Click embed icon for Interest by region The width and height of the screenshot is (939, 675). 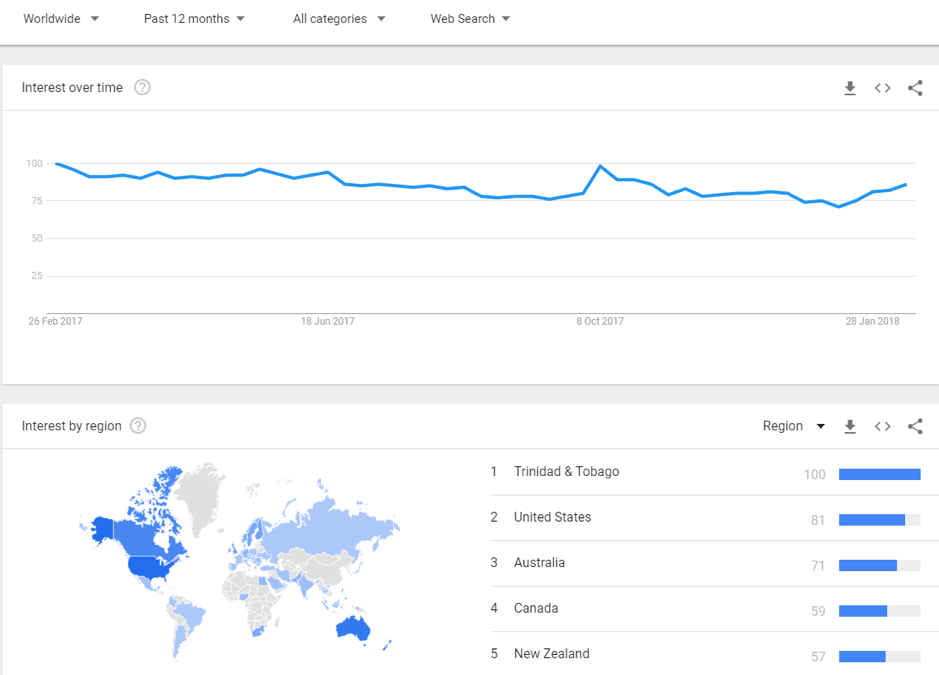click(882, 426)
